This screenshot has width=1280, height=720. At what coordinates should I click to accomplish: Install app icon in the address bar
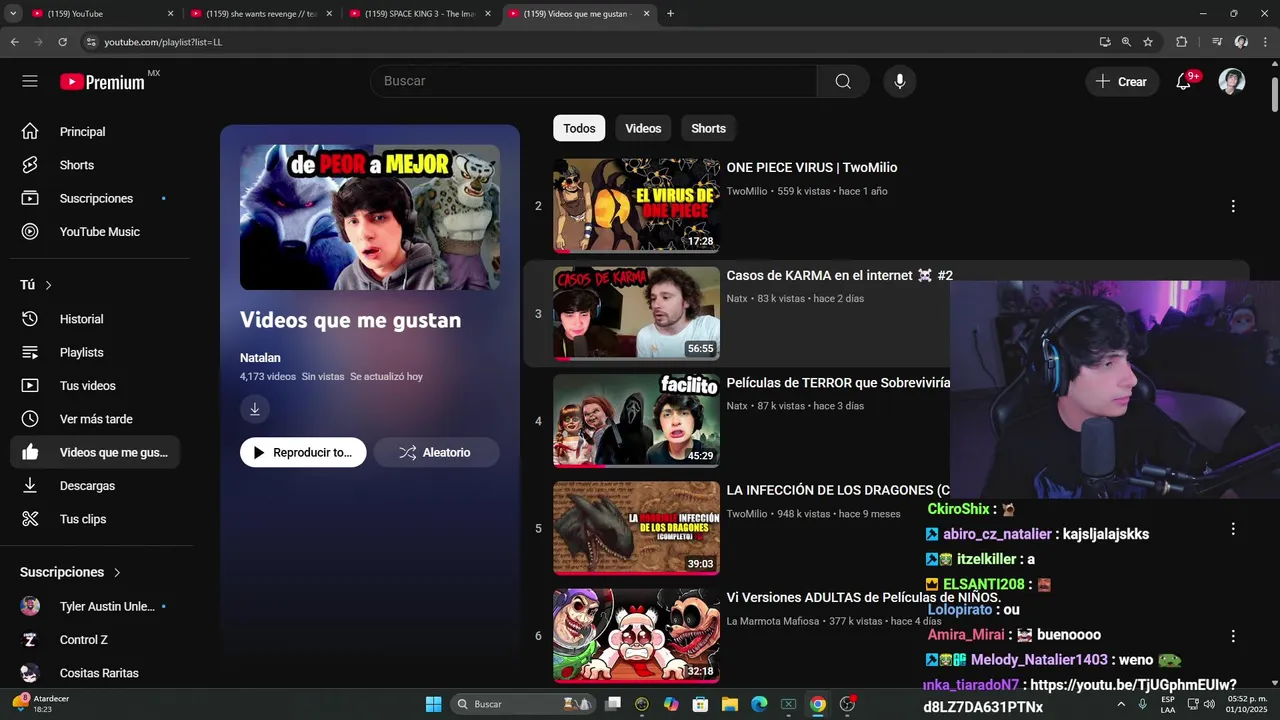click(1105, 42)
